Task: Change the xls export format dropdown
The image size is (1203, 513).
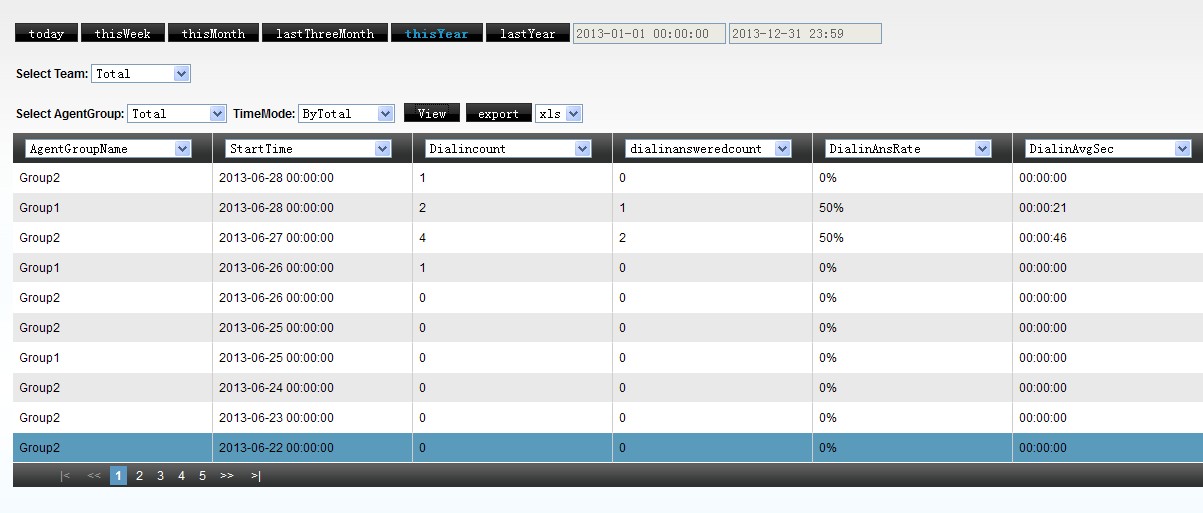Action: pos(558,114)
